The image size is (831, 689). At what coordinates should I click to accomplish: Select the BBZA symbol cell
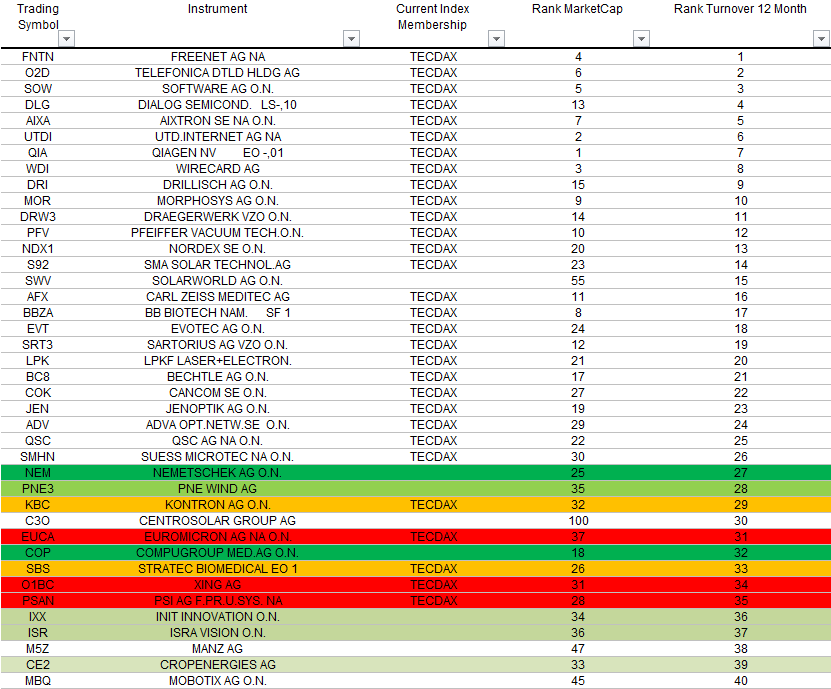(x=38, y=313)
